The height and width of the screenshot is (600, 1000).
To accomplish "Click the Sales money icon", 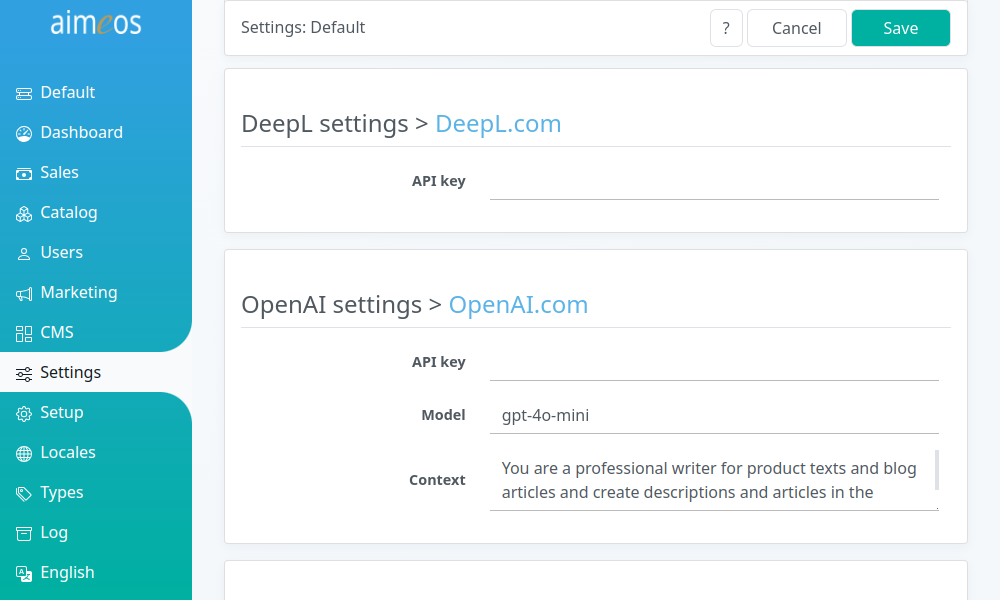I will pos(24,174).
